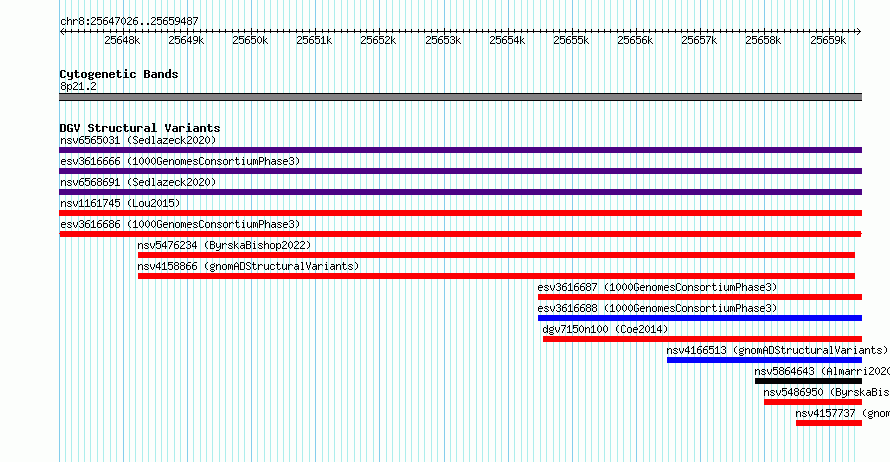Click the red bar under nsv5486950

[x=813, y=402]
